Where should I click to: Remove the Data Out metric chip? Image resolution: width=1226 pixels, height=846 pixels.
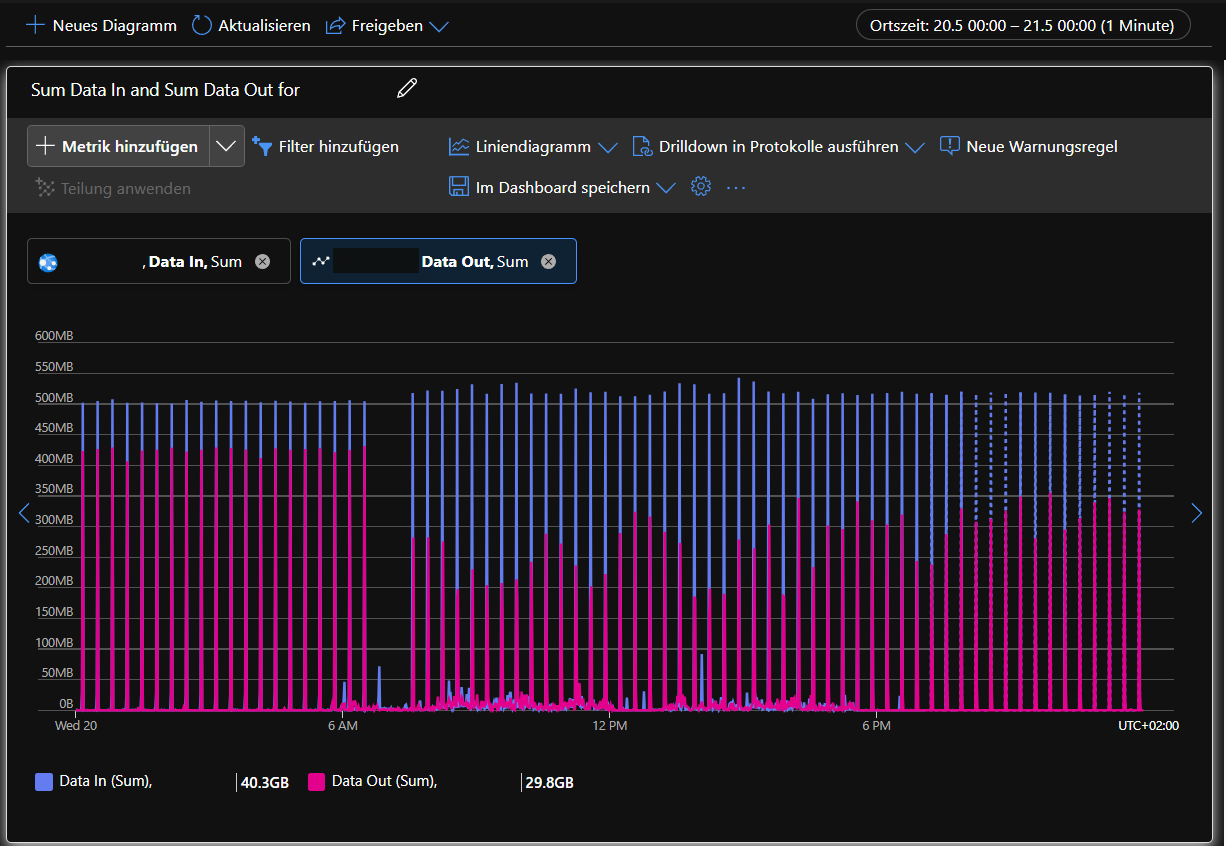[548, 261]
